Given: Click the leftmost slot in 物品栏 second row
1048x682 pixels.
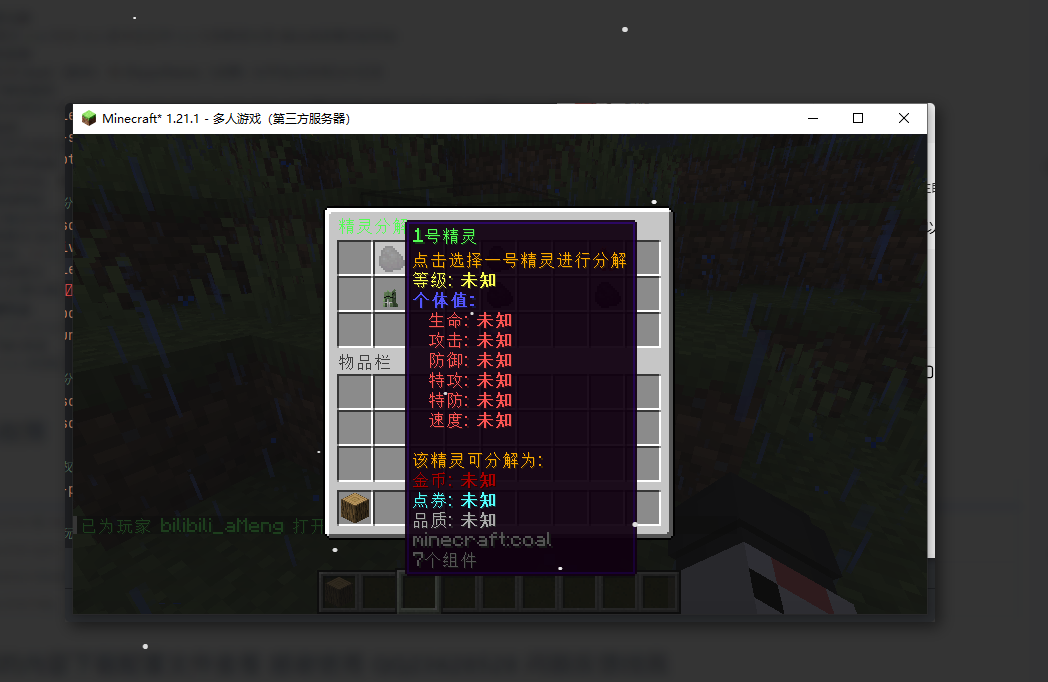Looking at the screenshot, I should tap(355, 428).
